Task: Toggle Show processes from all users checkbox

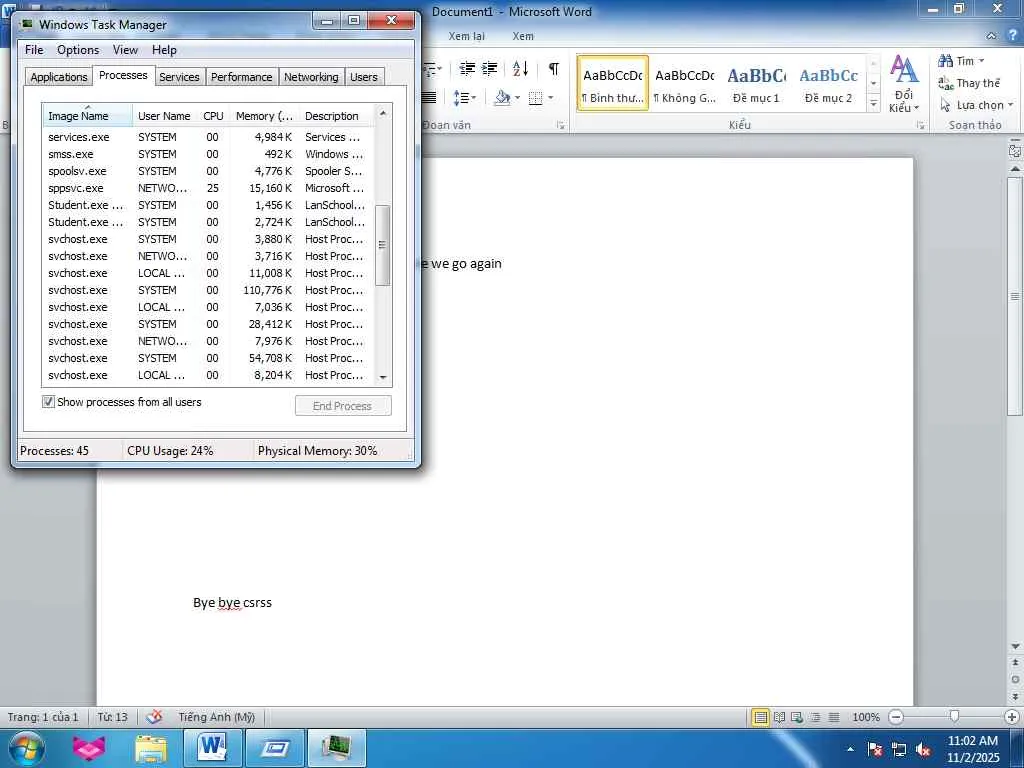Action: tap(48, 402)
